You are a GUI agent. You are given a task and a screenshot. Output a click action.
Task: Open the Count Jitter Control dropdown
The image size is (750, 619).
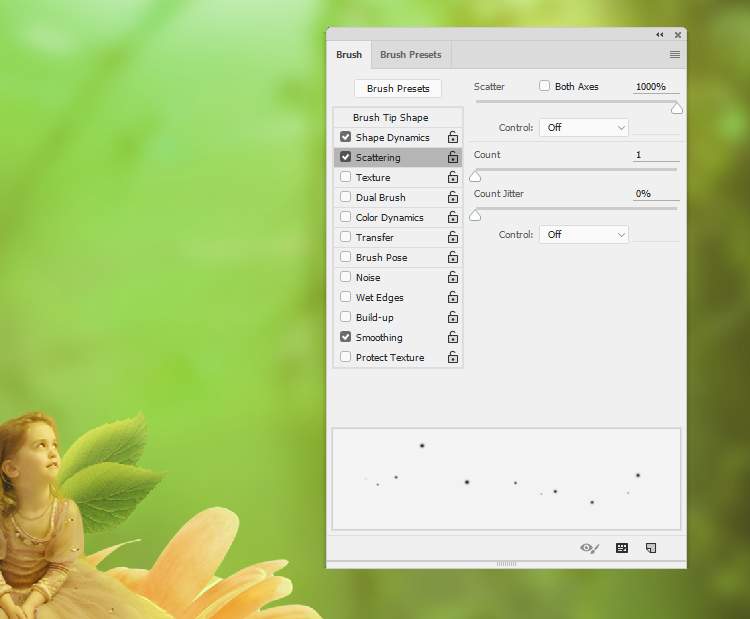pyautogui.click(x=584, y=235)
